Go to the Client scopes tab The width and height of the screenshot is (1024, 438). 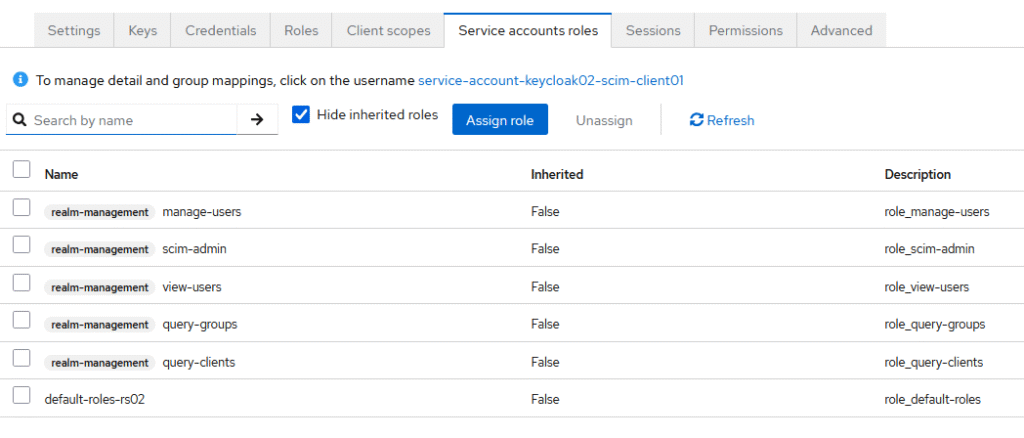(x=388, y=31)
